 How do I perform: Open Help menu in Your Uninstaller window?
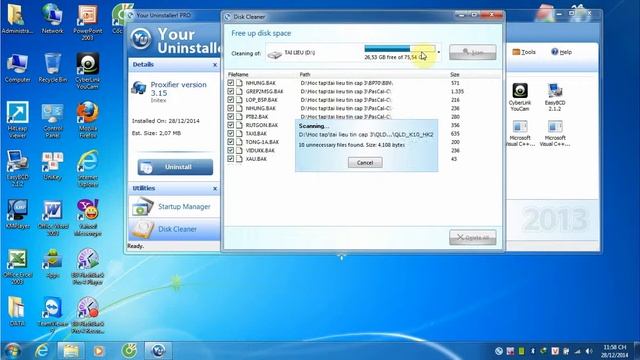[562, 52]
